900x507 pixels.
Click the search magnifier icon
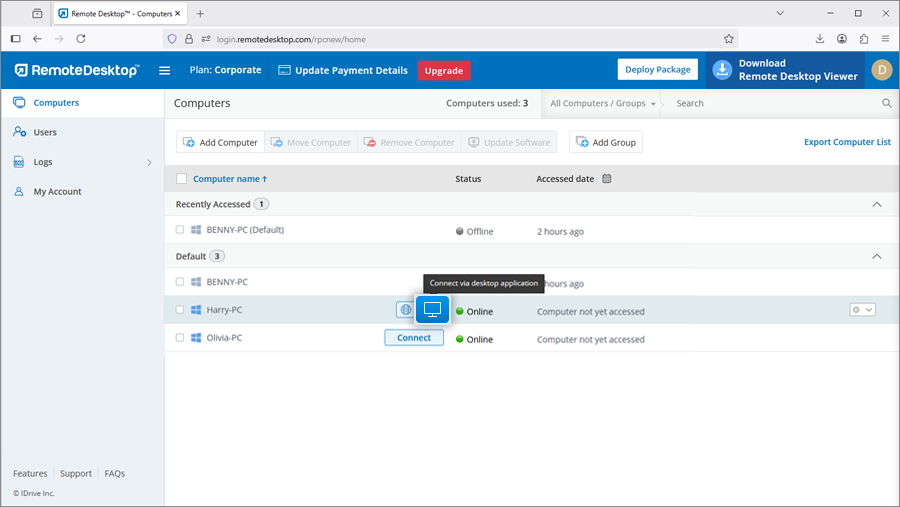tap(886, 103)
